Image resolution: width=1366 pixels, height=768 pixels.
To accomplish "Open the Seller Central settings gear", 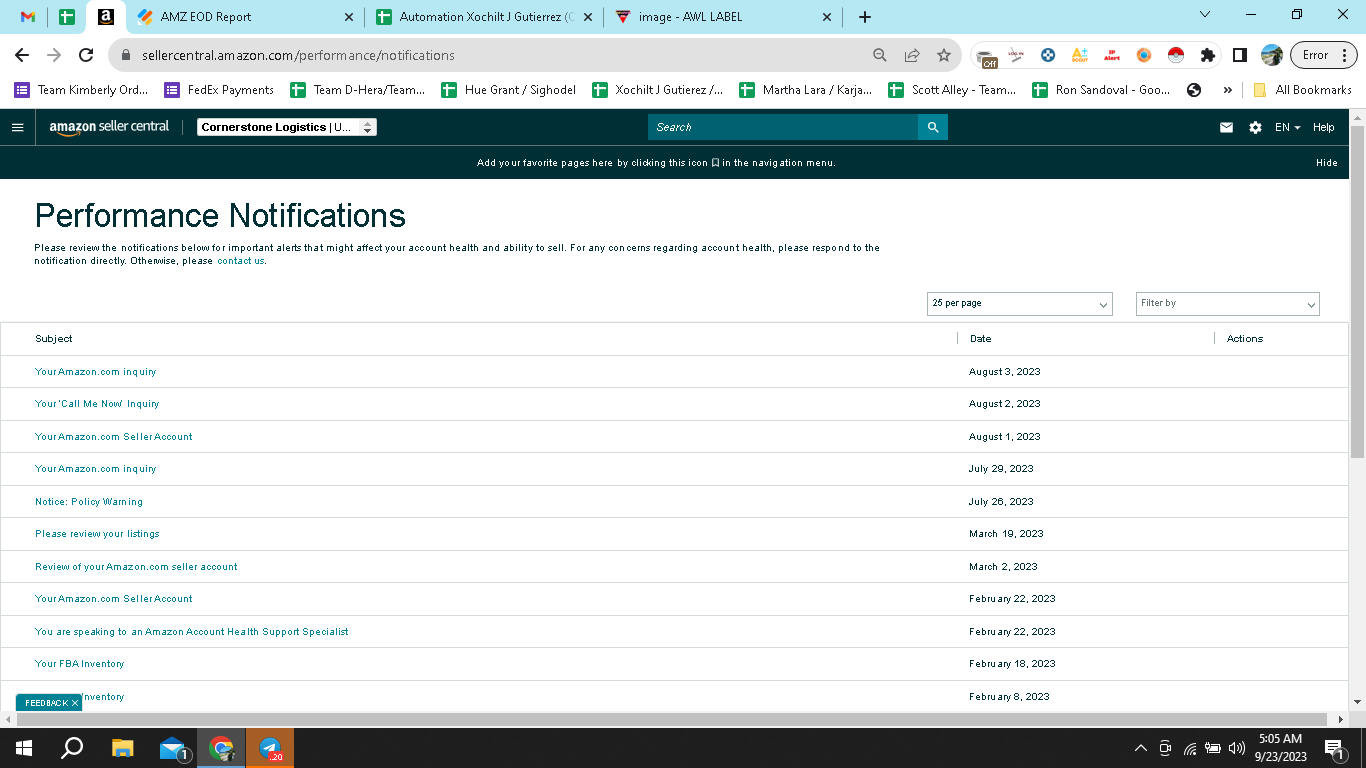I will [x=1255, y=127].
